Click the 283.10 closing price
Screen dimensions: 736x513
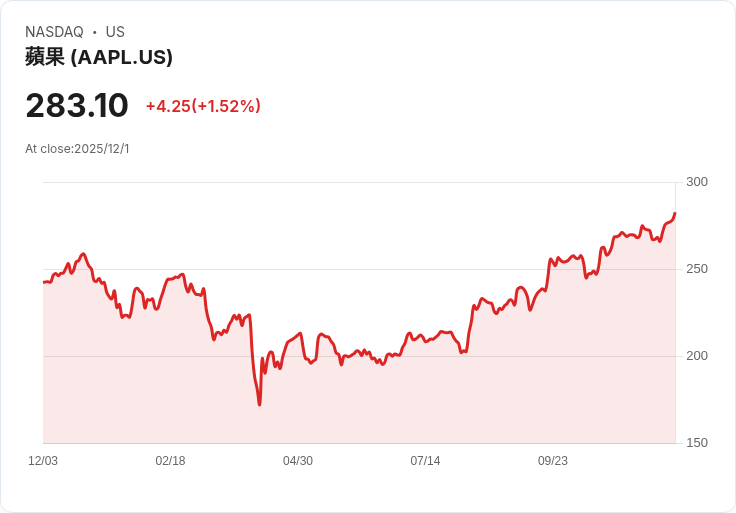click(x=77, y=106)
